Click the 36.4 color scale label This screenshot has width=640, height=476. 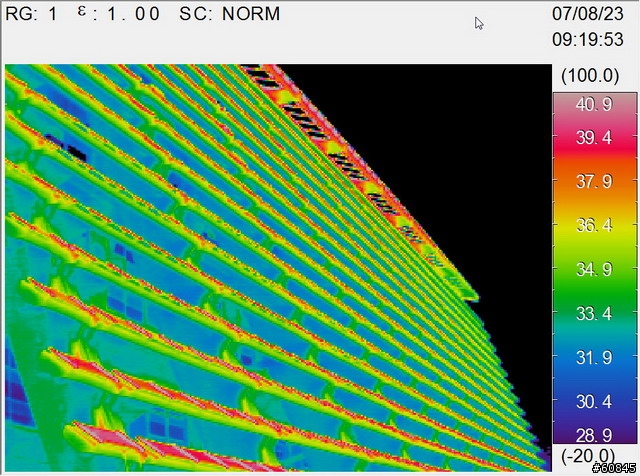(594, 225)
